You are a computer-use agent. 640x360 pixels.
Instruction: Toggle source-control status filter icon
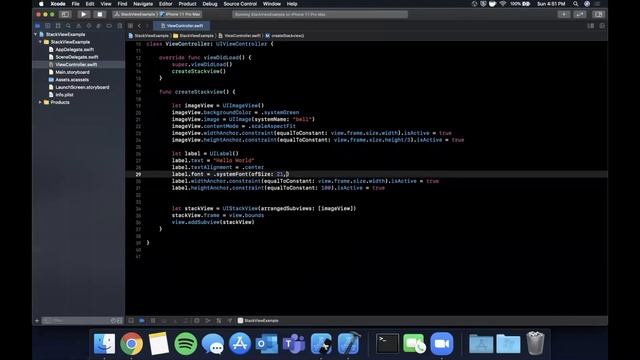(x=120, y=321)
